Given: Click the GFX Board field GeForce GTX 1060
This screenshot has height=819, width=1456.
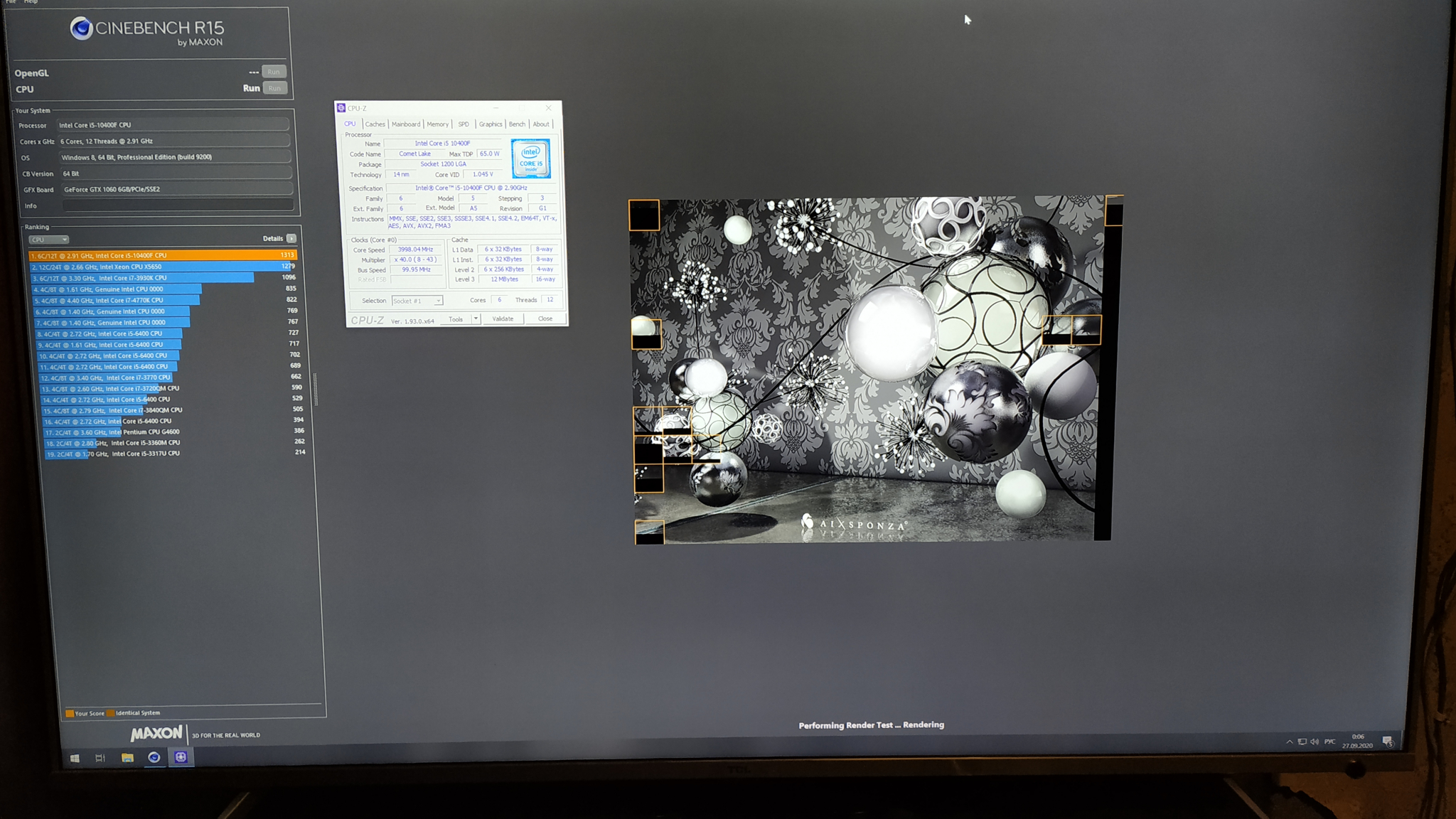Looking at the screenshot, I should click(x=177, y=189).
